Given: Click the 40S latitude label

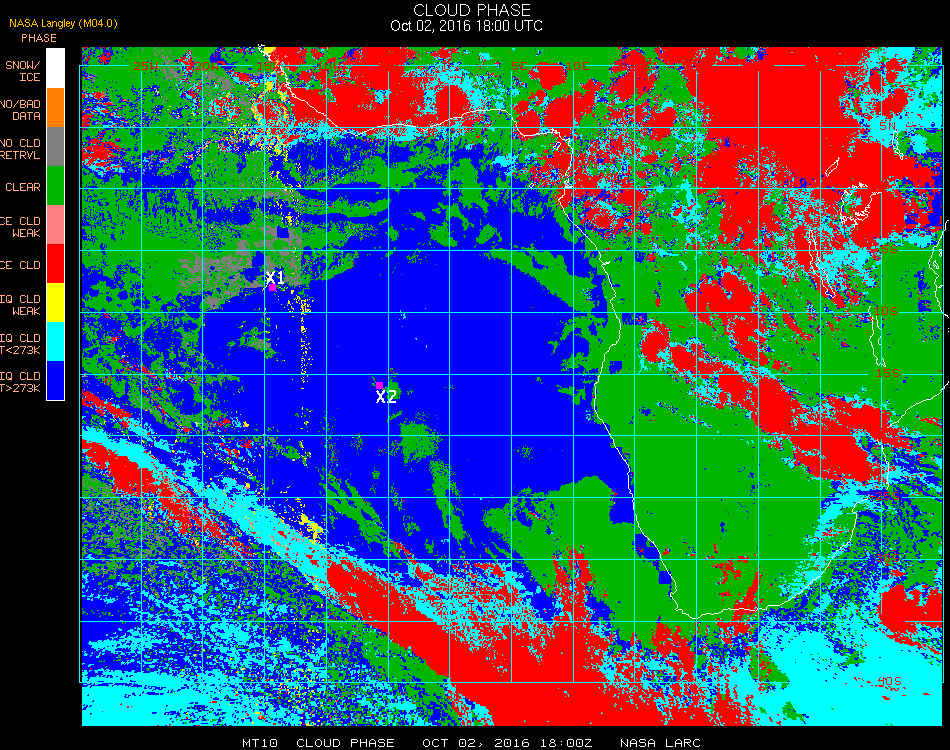Looking at the screenshot, I should 889,681.
